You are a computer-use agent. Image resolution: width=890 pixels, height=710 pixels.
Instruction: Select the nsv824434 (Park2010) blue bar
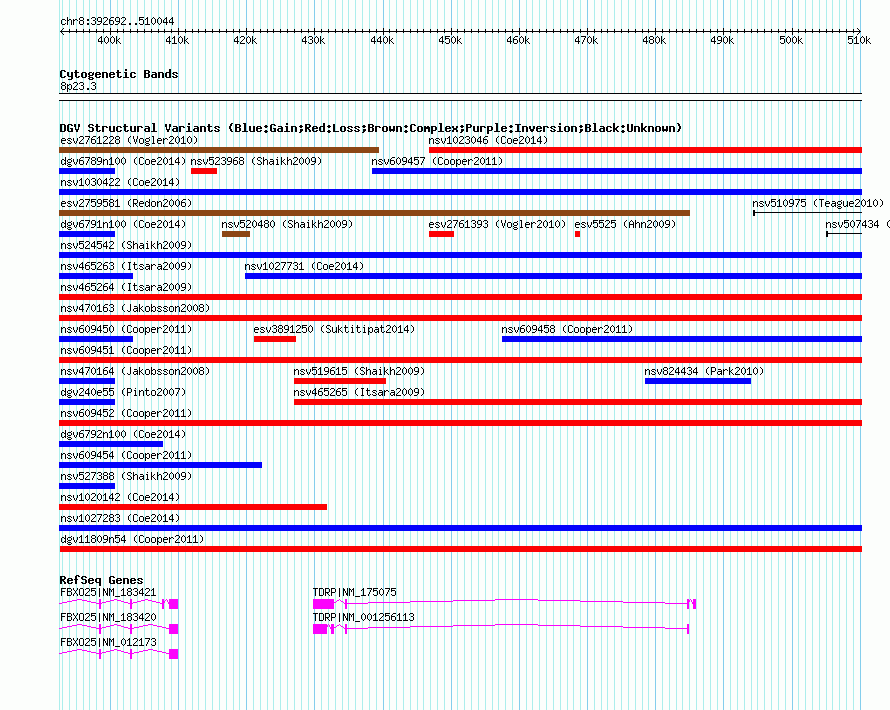[698, 381]
